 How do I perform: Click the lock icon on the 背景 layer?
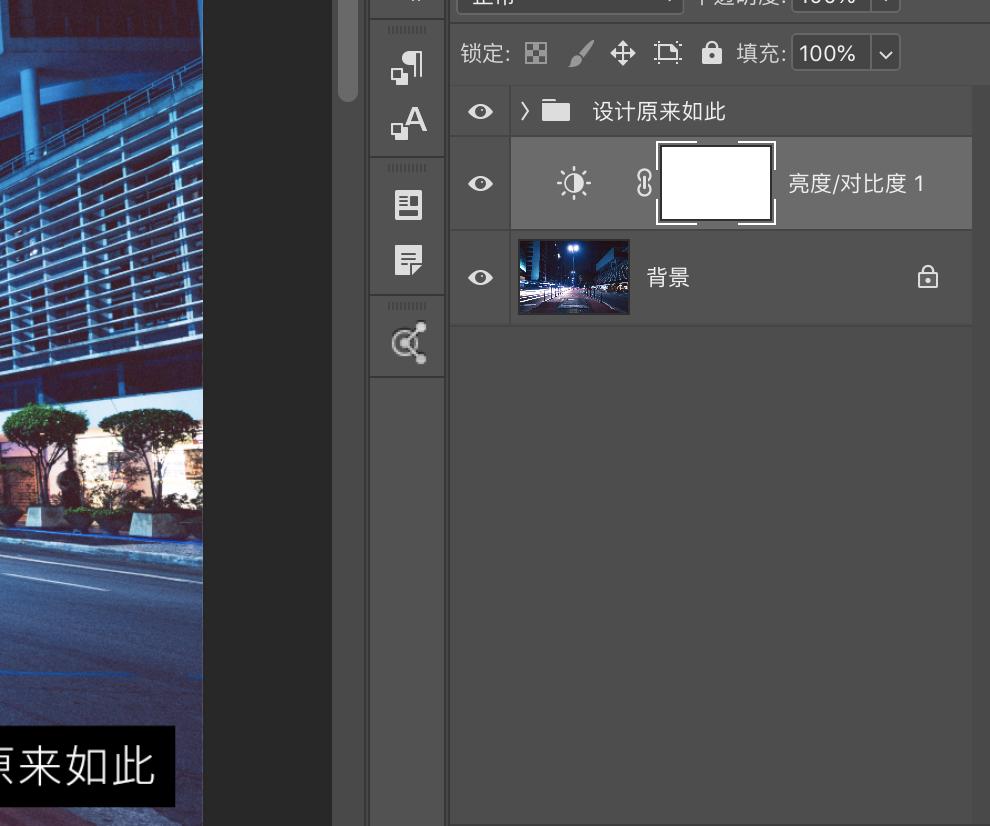[928, 277]
